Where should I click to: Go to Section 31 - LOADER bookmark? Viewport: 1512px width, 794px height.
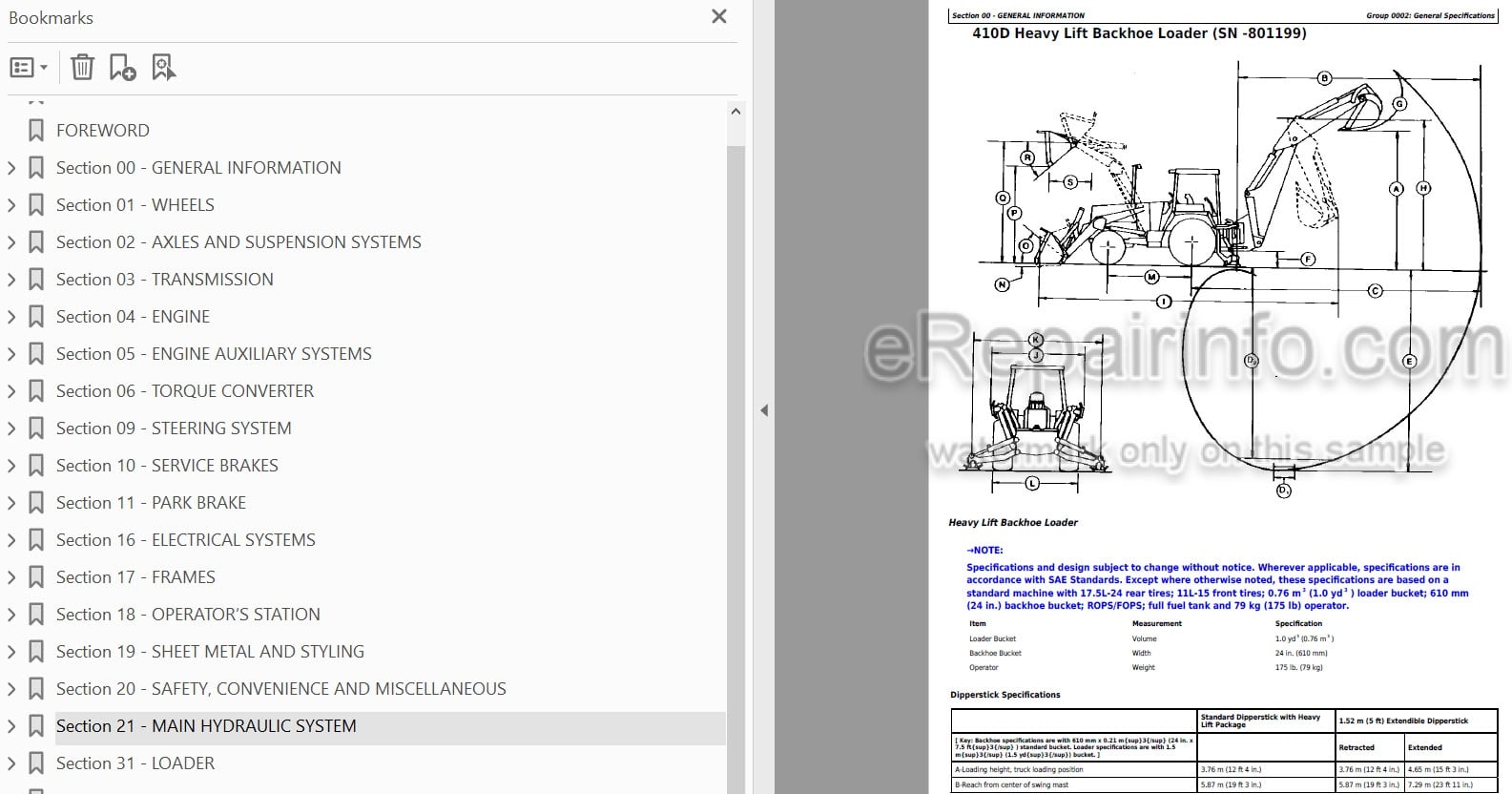tap(135, 763)
